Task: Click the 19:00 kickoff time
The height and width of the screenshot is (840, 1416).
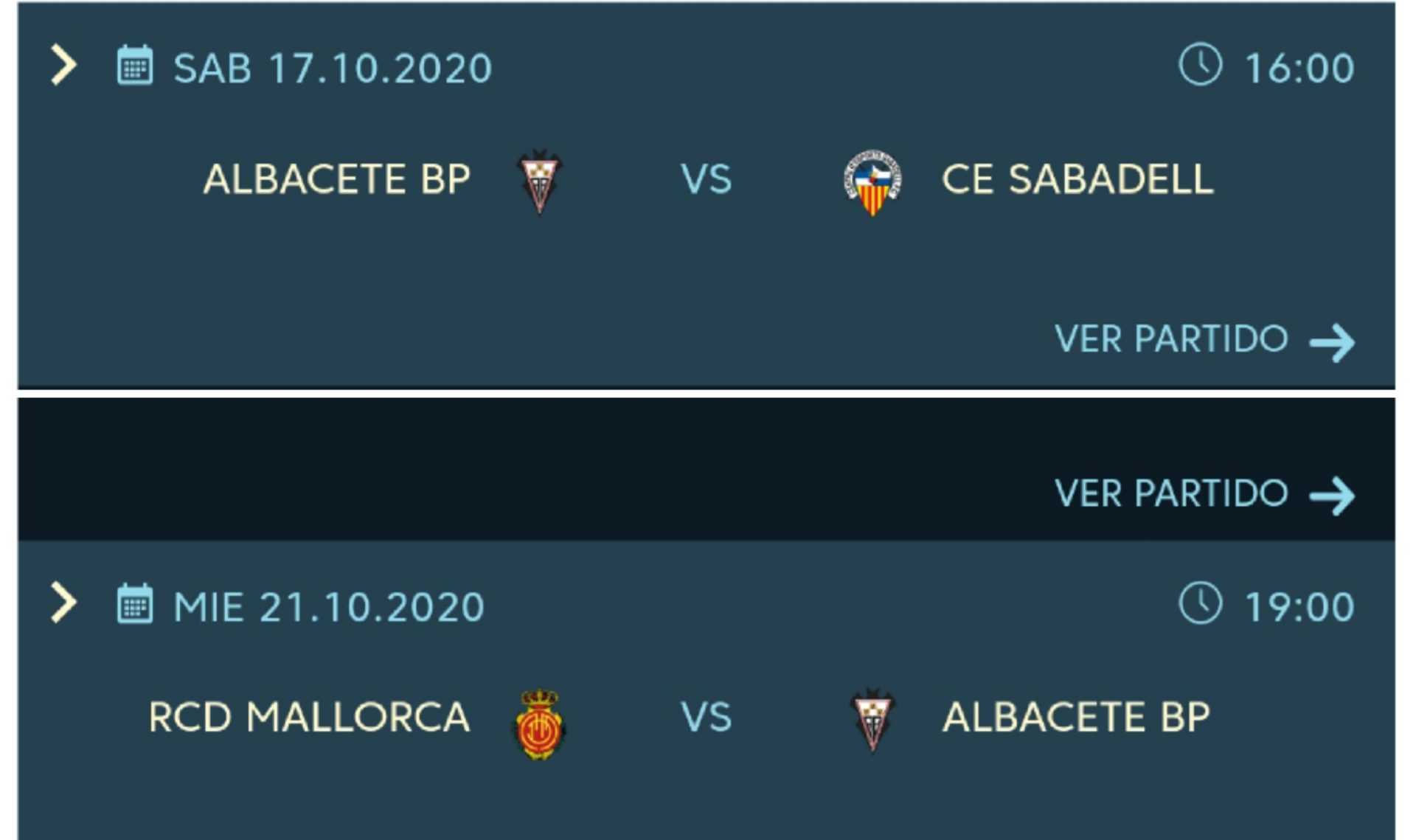Action: [x=1299, y=608]
